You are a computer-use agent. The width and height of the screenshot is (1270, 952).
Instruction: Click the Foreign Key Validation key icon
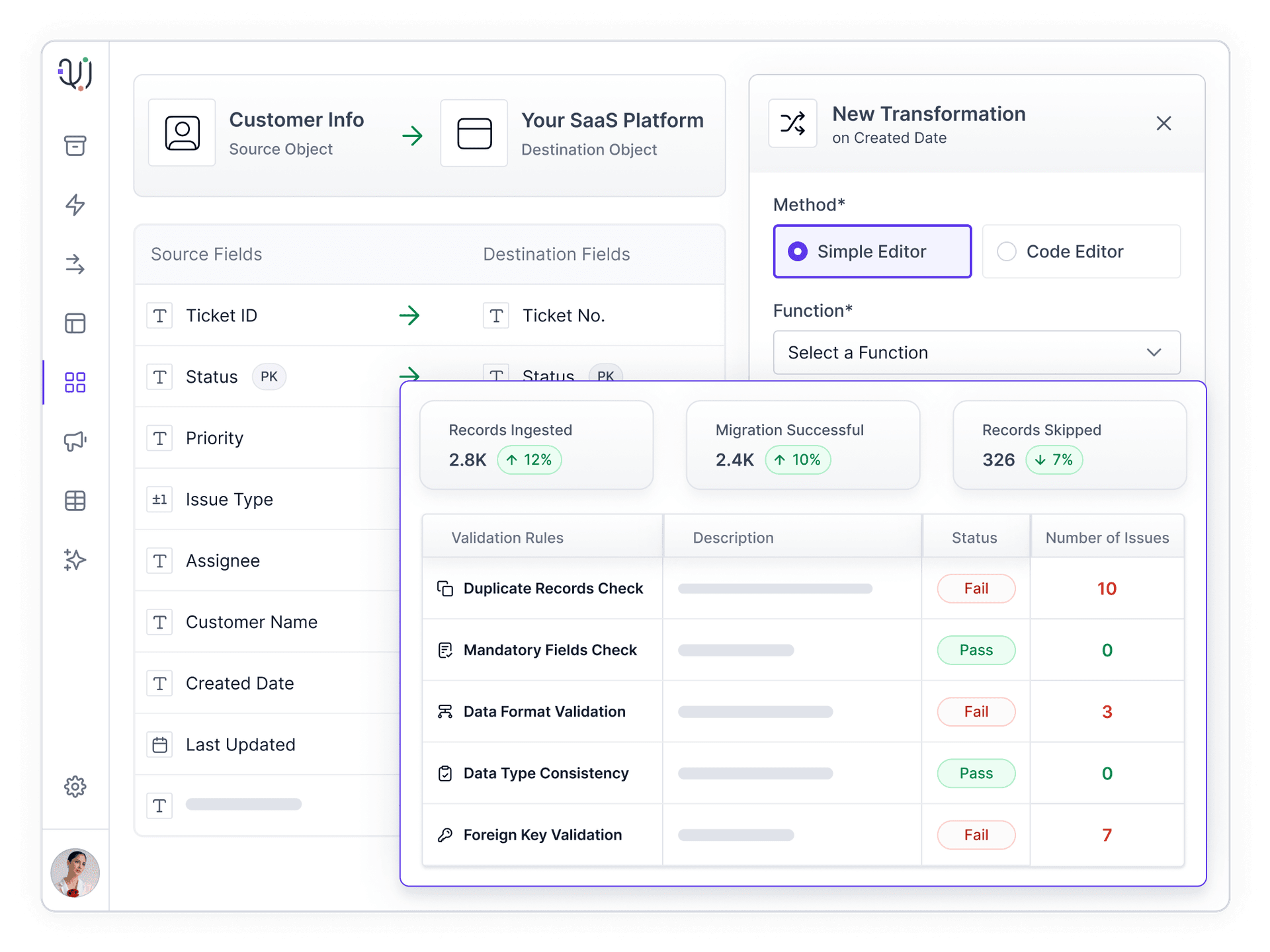pyautogui.click(x=445, y=835)
